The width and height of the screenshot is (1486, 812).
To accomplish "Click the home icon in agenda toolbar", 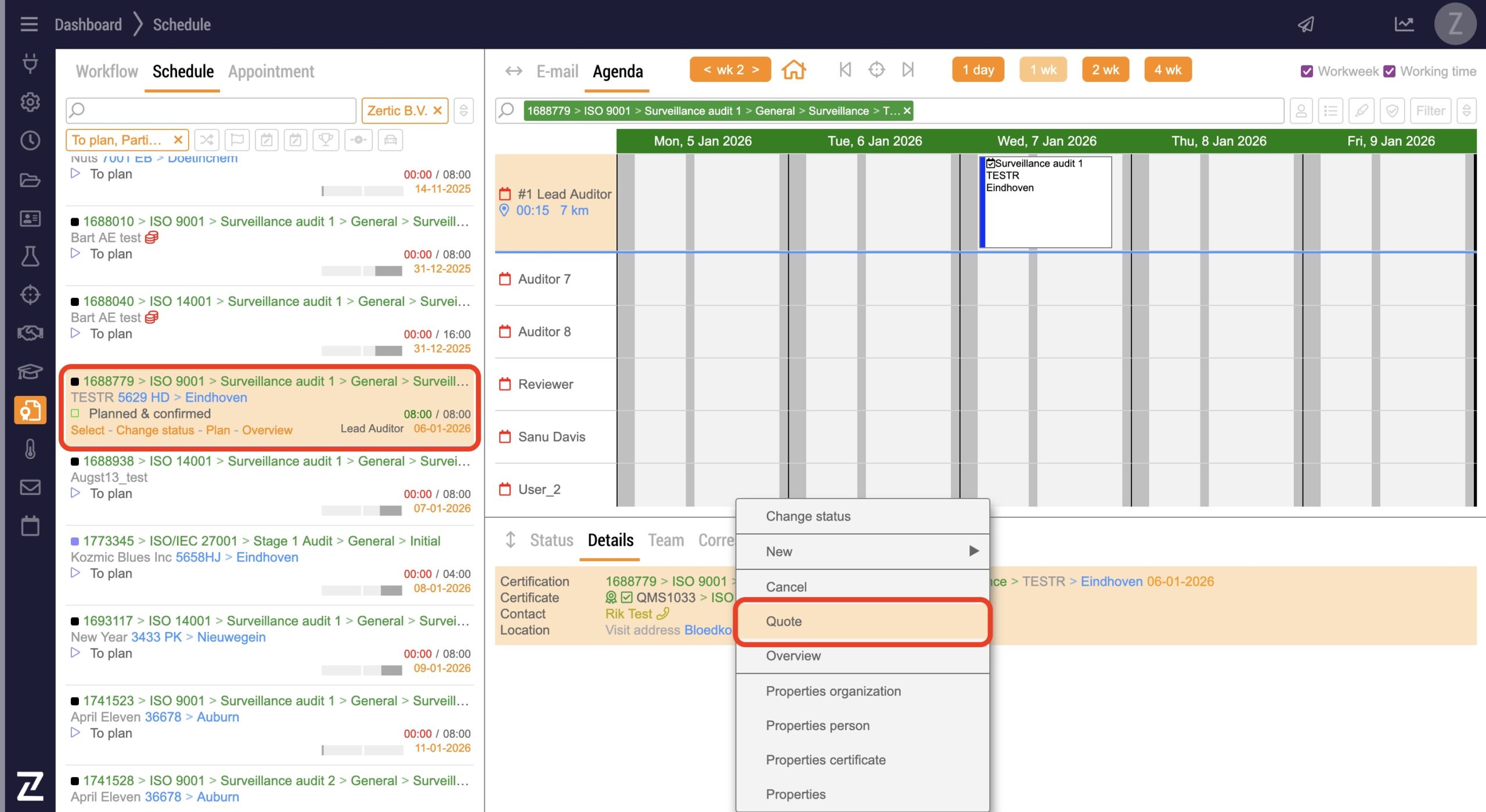I will pos(794,70).
